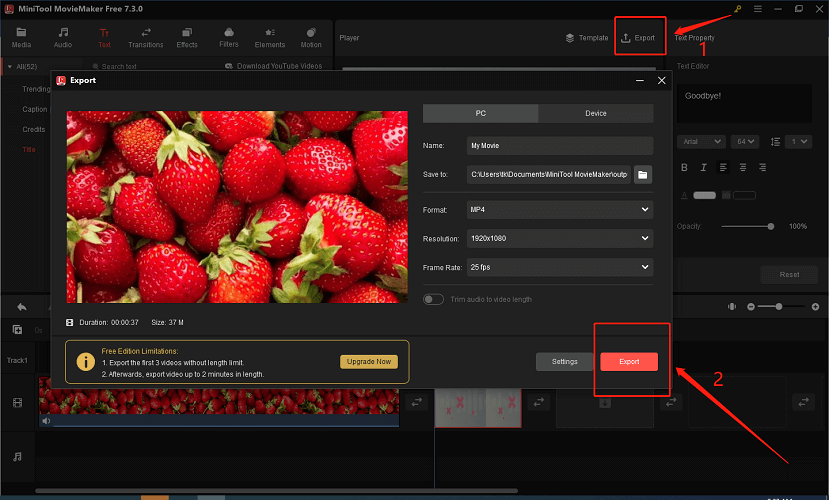Minimize the Export dialog
The image size is (829, 500).
tap(640, 80)
